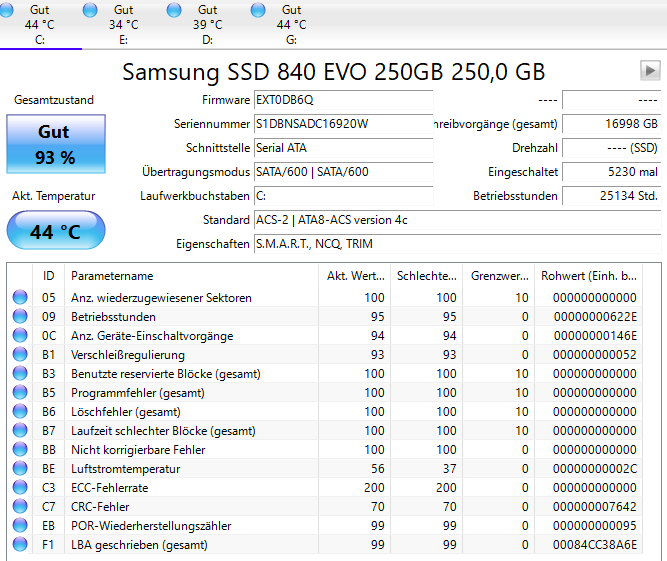Click health status orb of drive G:
This screenshot has height=561, width=667.
[x=258, y=10]
